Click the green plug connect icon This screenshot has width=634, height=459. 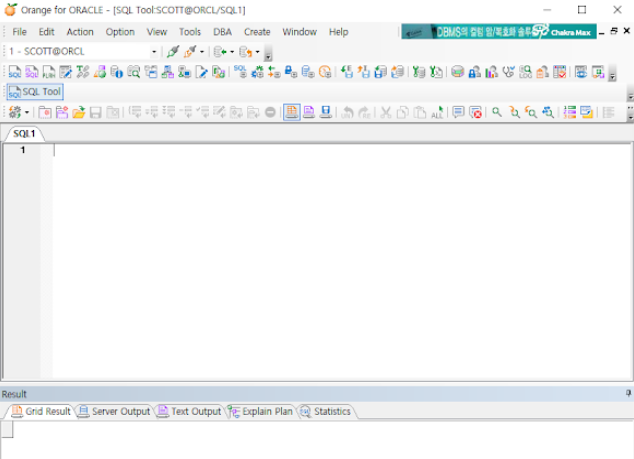coord(173,52)
